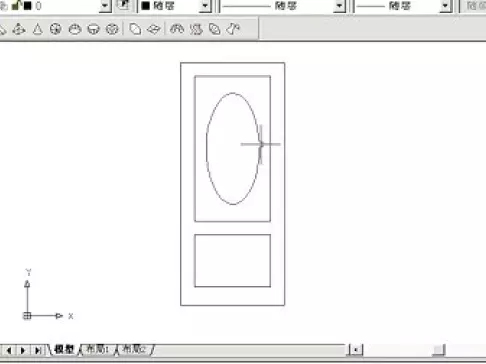Click the horizontal scrollbar left arrow

[356, 350]
